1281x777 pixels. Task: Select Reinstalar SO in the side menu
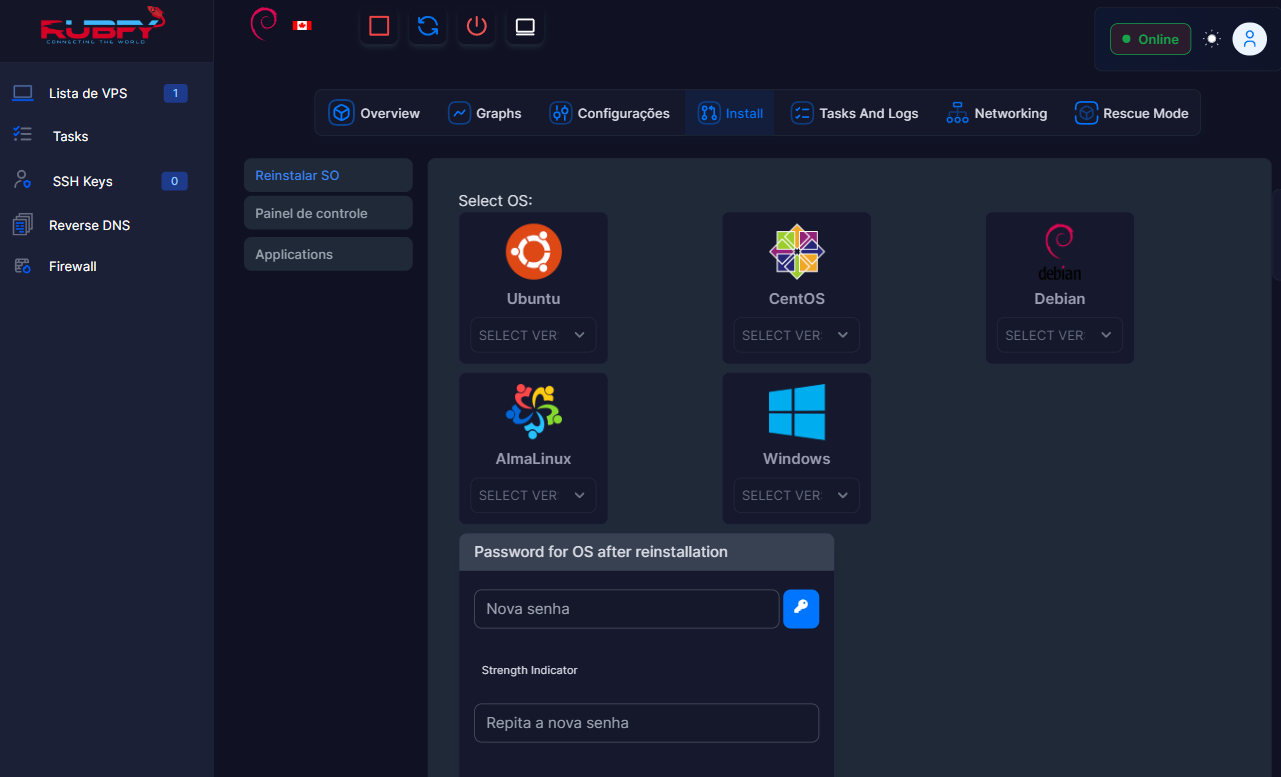coord(328,175)
